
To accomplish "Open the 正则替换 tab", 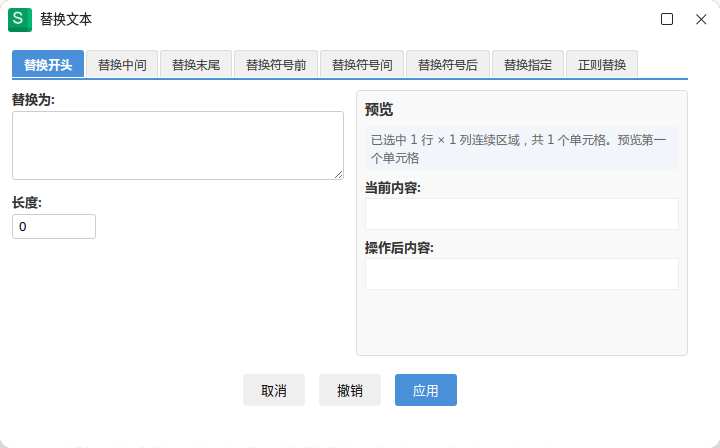I will tap(602, 64).
